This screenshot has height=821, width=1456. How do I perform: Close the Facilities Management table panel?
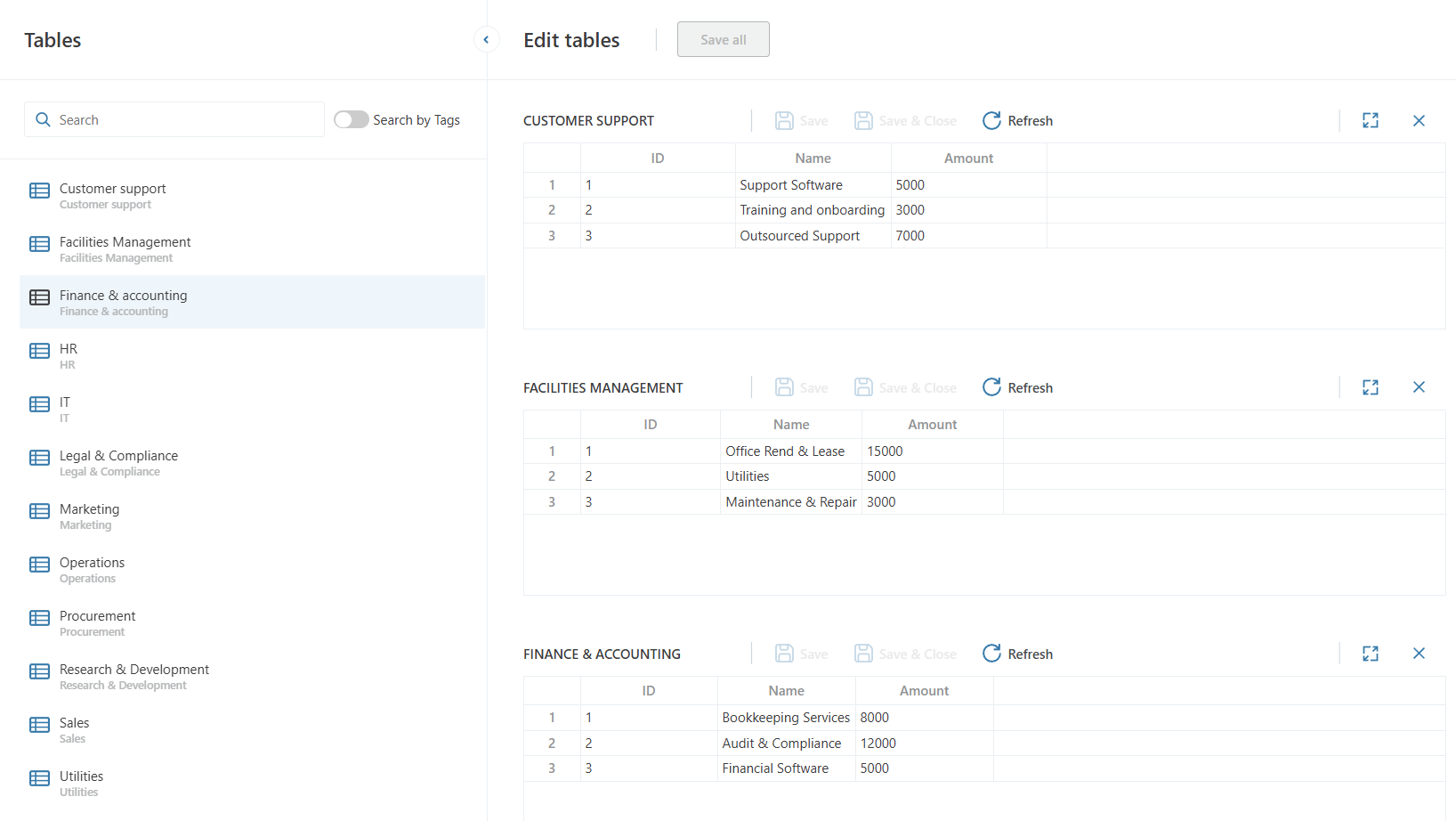point(1419,387)
